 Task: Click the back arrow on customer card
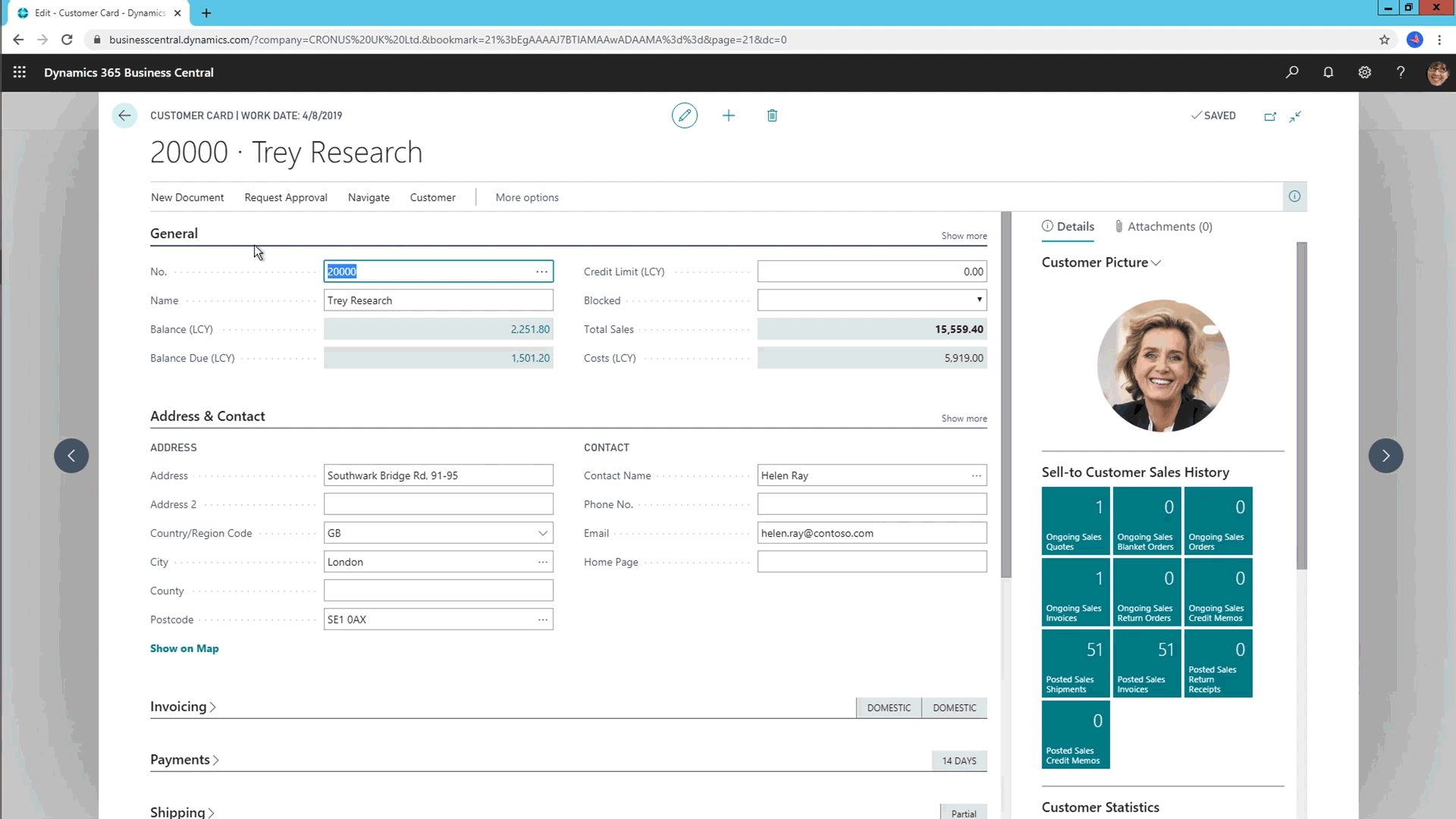point(124,115)
